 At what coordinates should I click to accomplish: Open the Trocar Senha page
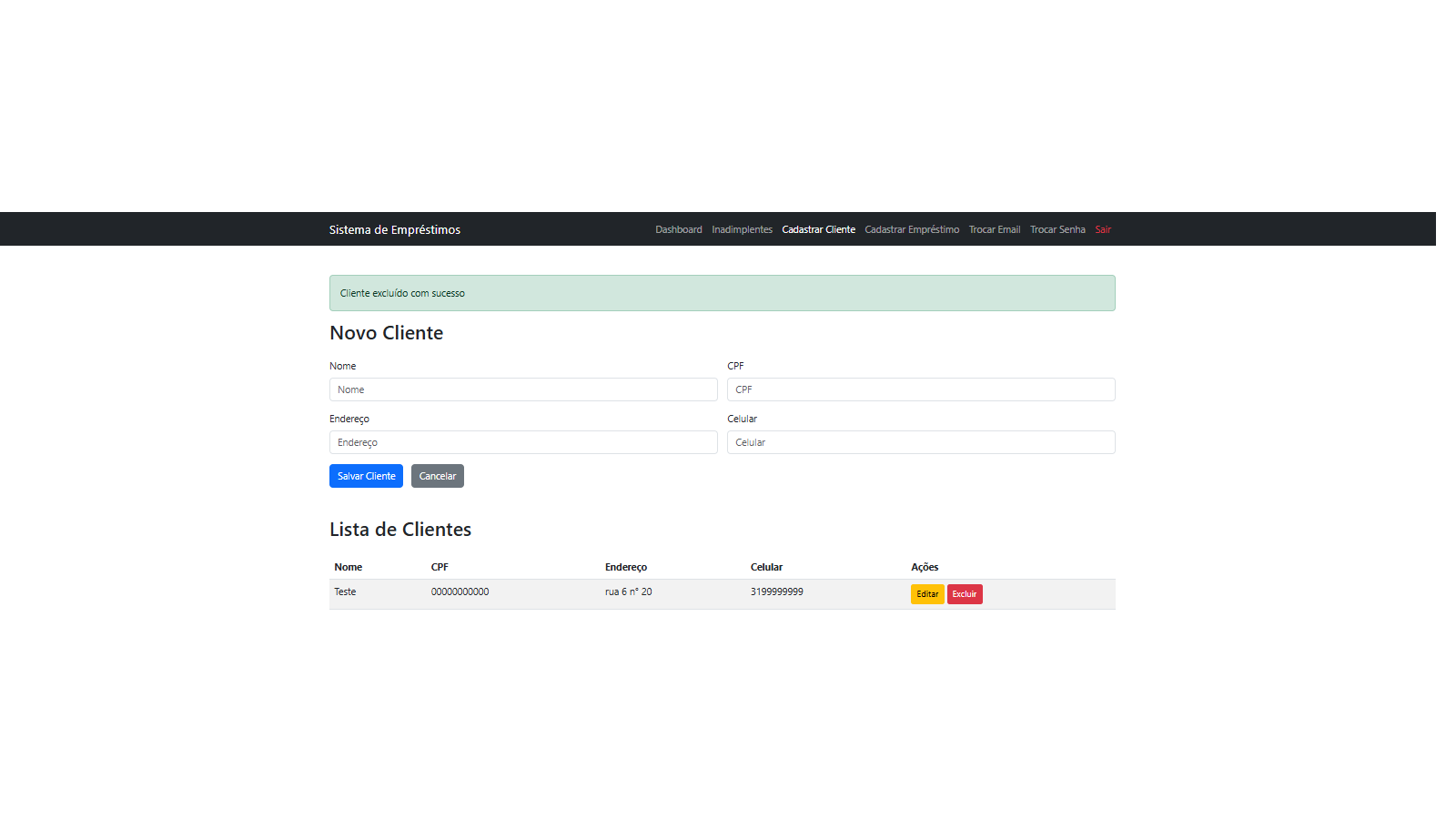[1057, 229]
